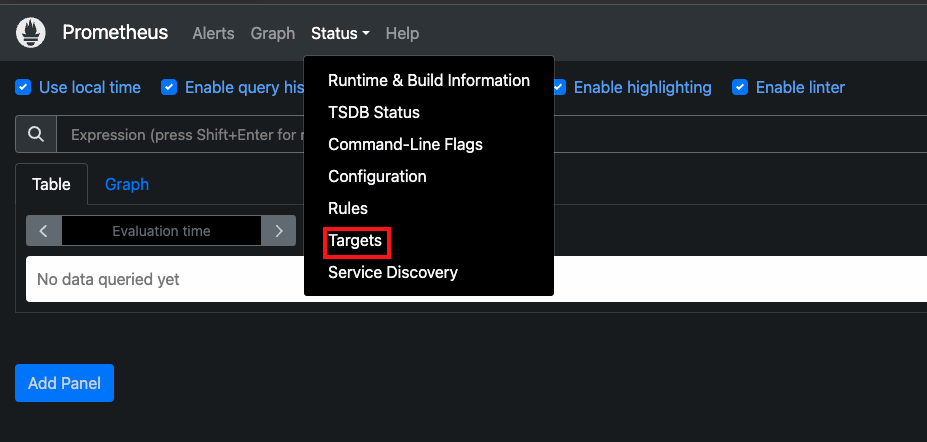Open Runtime & Build Information
This screenshot has width=927, height=442.
click(429, 80)
